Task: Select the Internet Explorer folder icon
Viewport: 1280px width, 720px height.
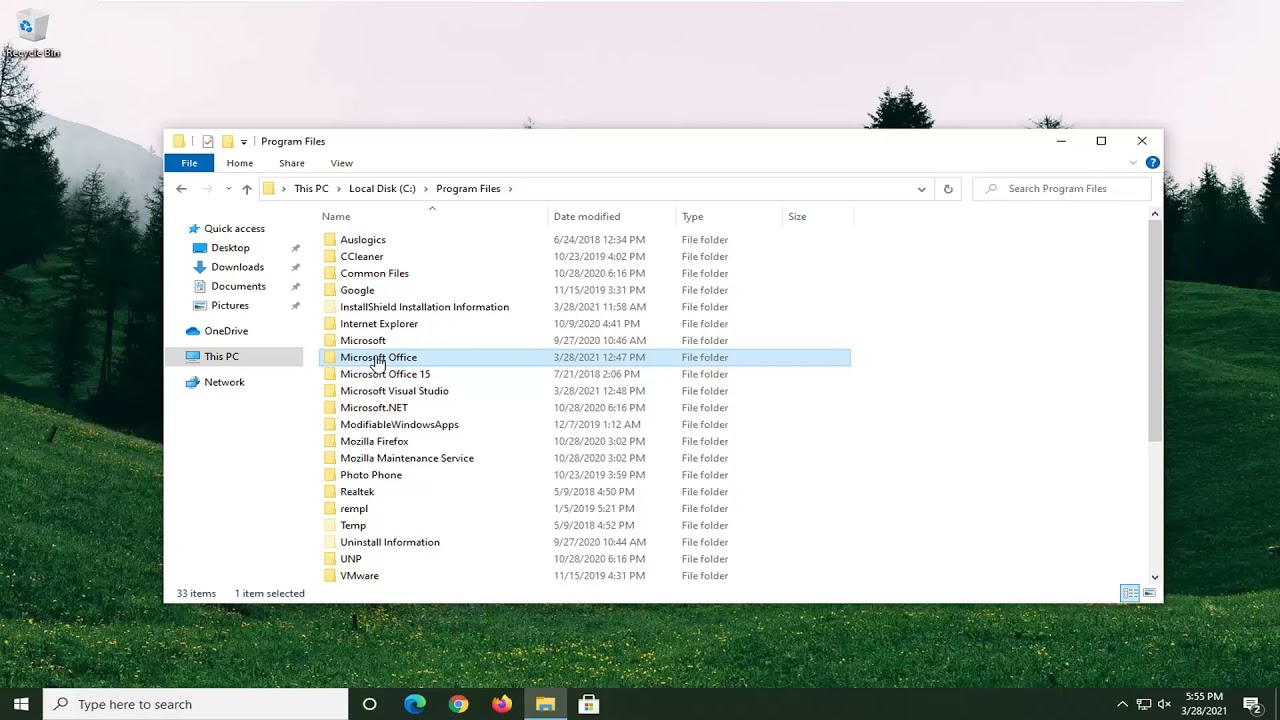Action: click(330, 324)
